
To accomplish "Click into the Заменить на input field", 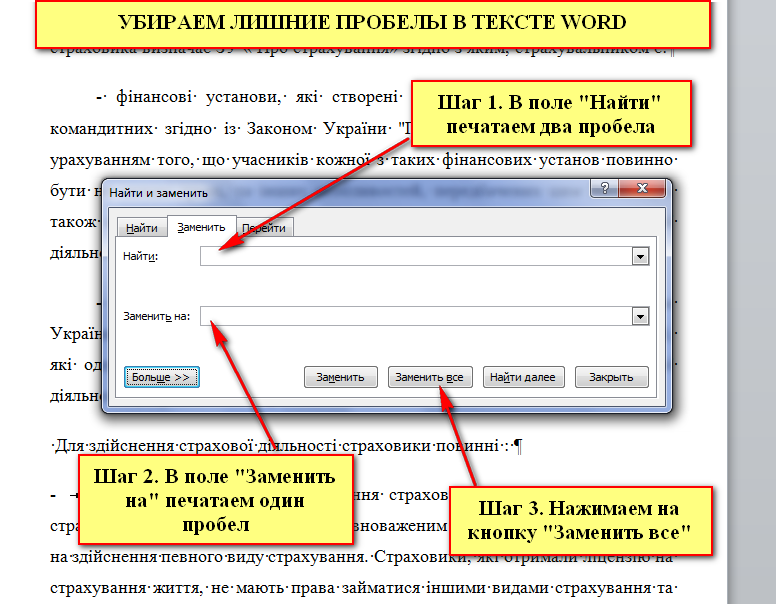I will point(416,316).
